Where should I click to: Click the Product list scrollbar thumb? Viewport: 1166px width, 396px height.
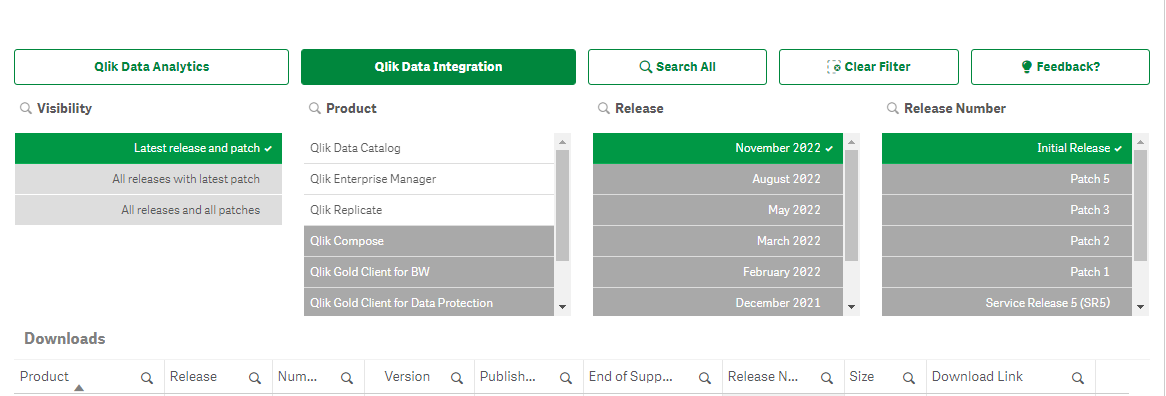(563, 205)
